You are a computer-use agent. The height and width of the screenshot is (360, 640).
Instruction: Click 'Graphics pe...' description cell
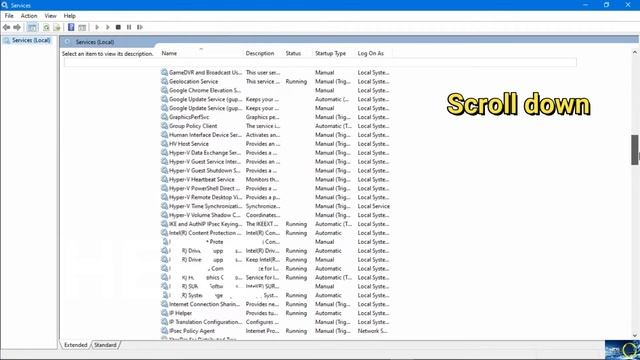pos(262,117)
